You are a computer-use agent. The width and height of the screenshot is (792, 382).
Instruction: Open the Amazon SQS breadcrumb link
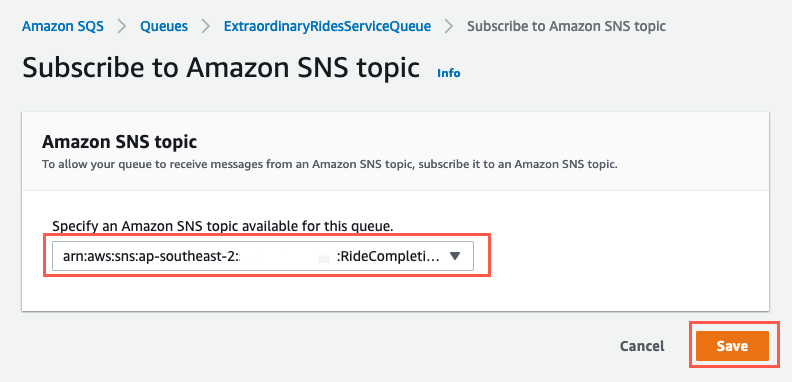coord(63,26)
